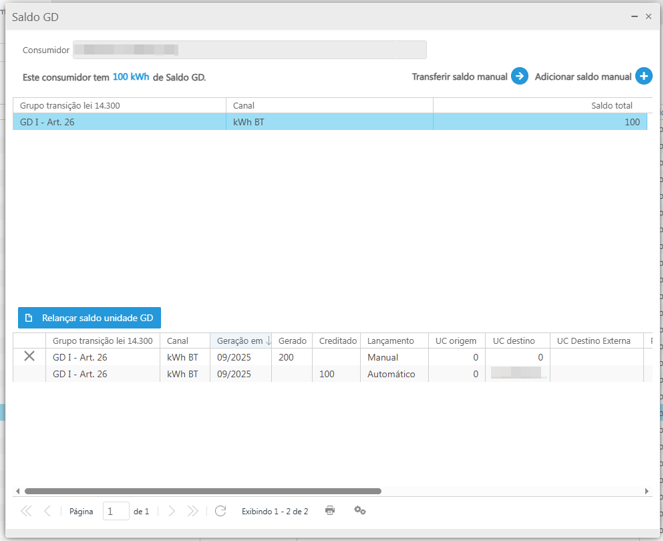This screenshot has height=541, width=663.
Task: Delete the manual entry with X icon
Action: click(29, 357)
